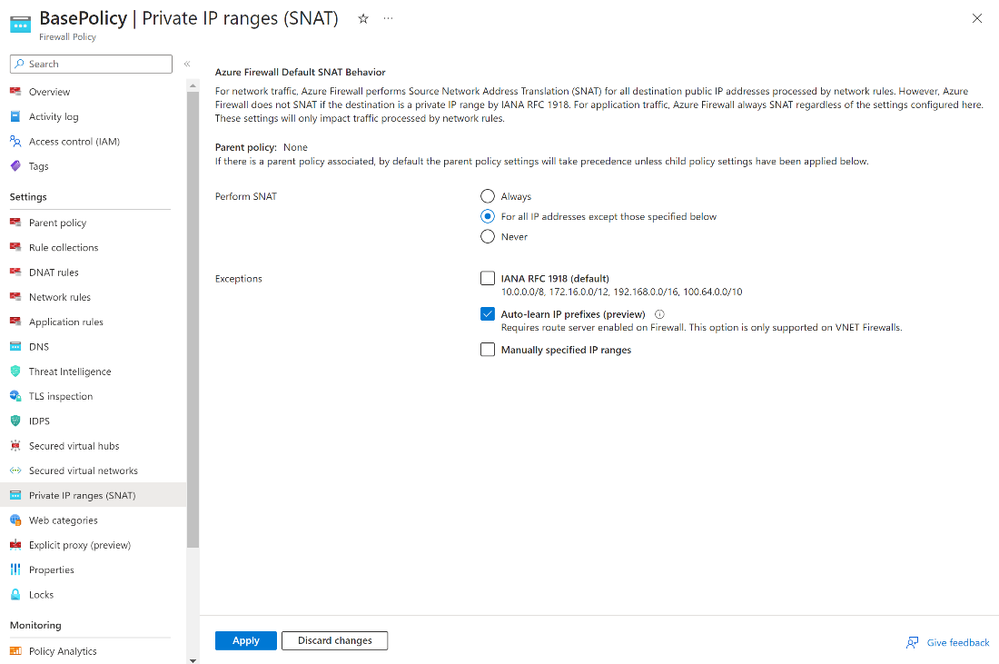Viewport: 999px width, 664px height.
Task: Click the Web categories icon
Action: (15, 521)
